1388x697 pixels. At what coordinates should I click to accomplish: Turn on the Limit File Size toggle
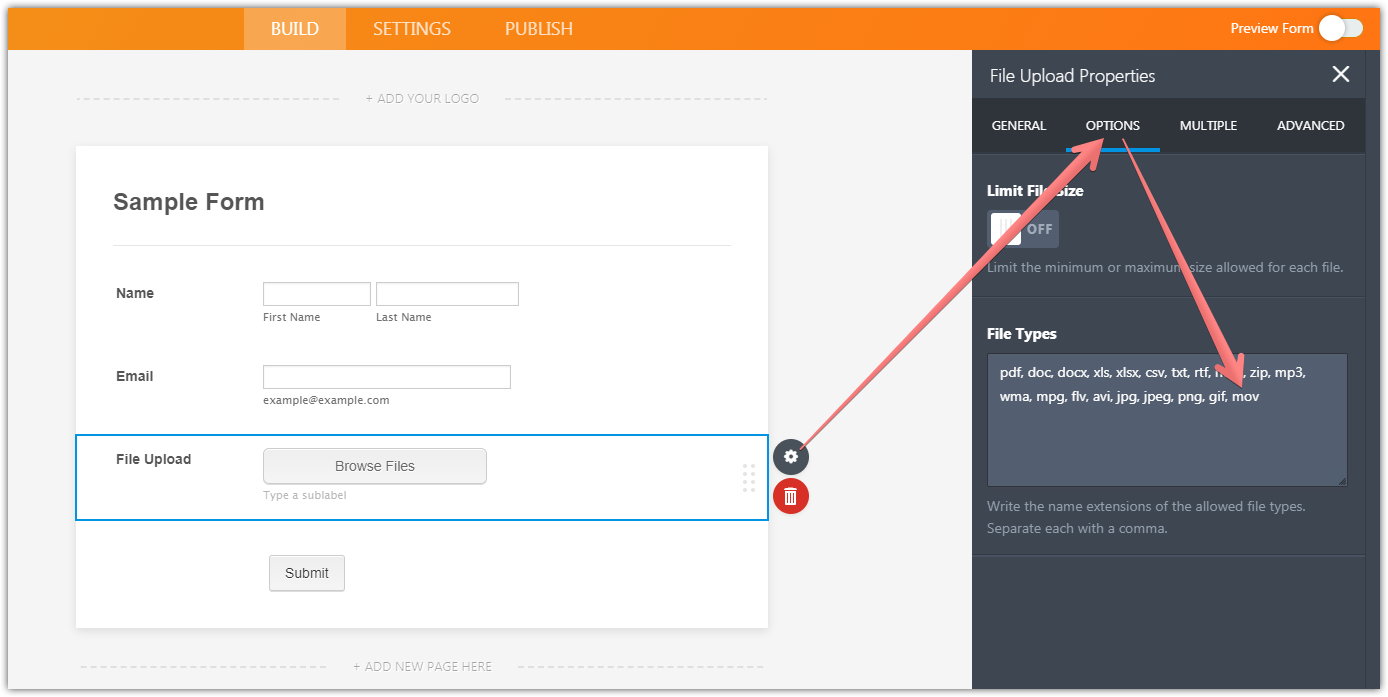click(1022, 229)
